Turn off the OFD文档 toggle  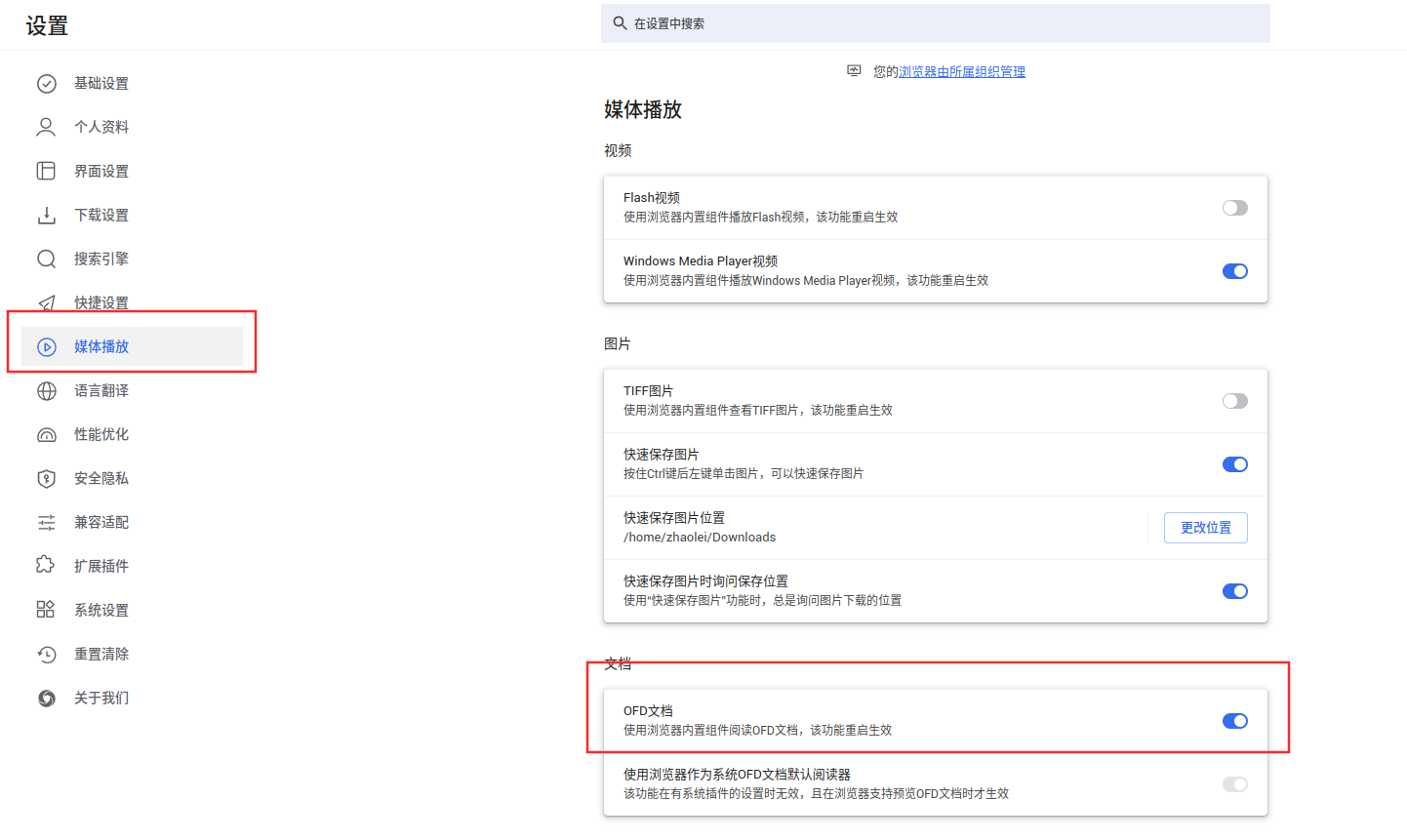point(1235,721)
